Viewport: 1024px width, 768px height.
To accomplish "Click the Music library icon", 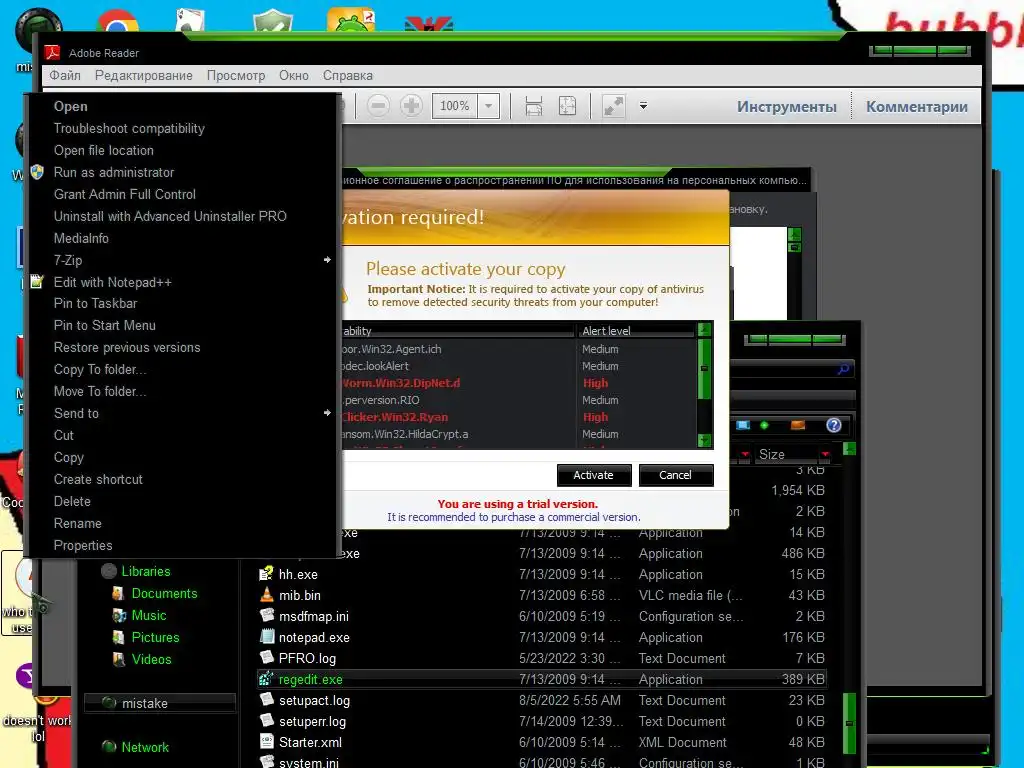I will pyautogui.click(x=119, y=615).
